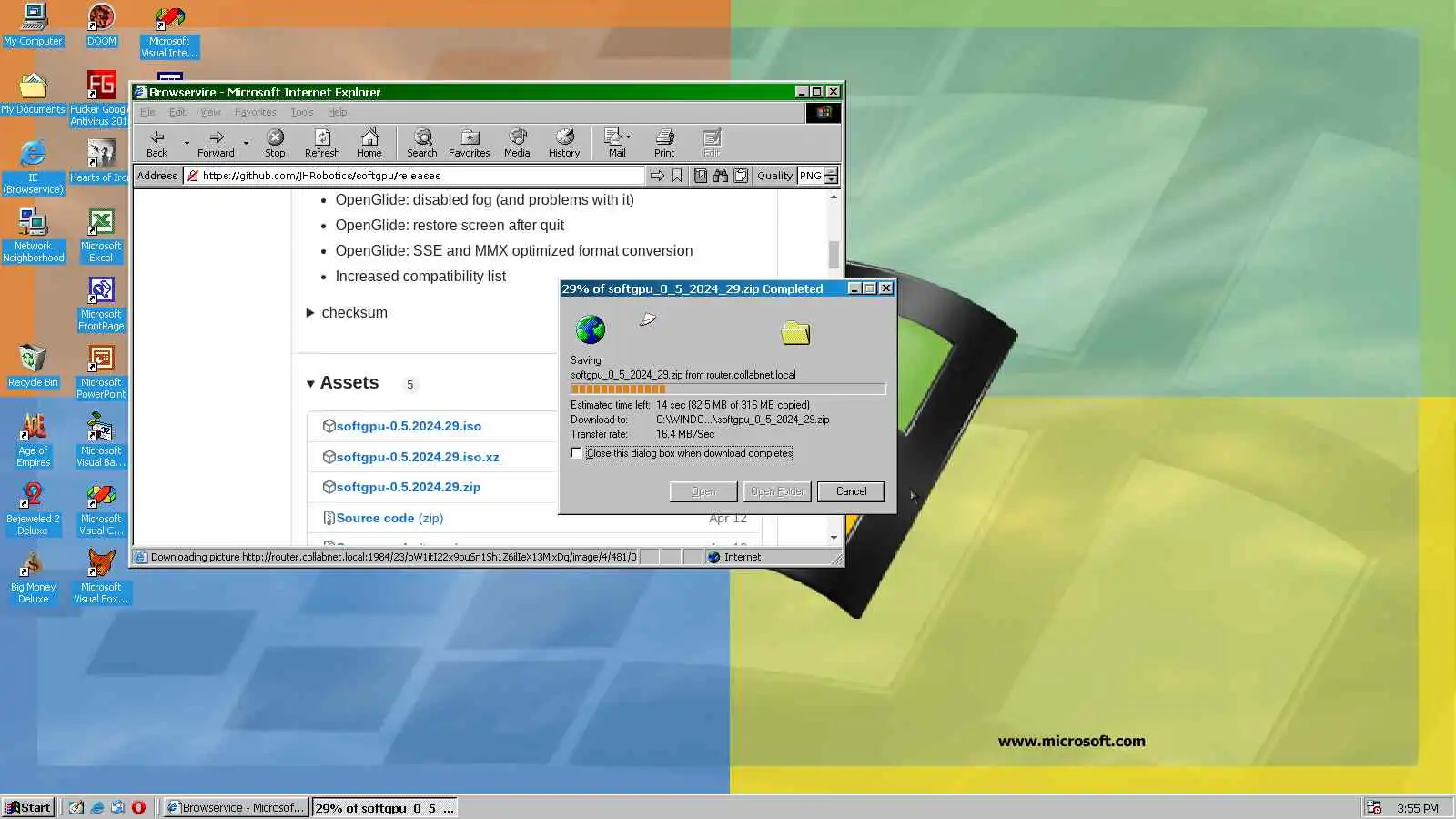The height and width of the screenshot is (819, 1456).
Task: Click the Go arrow beside the address bar
Action: point(657,176)
